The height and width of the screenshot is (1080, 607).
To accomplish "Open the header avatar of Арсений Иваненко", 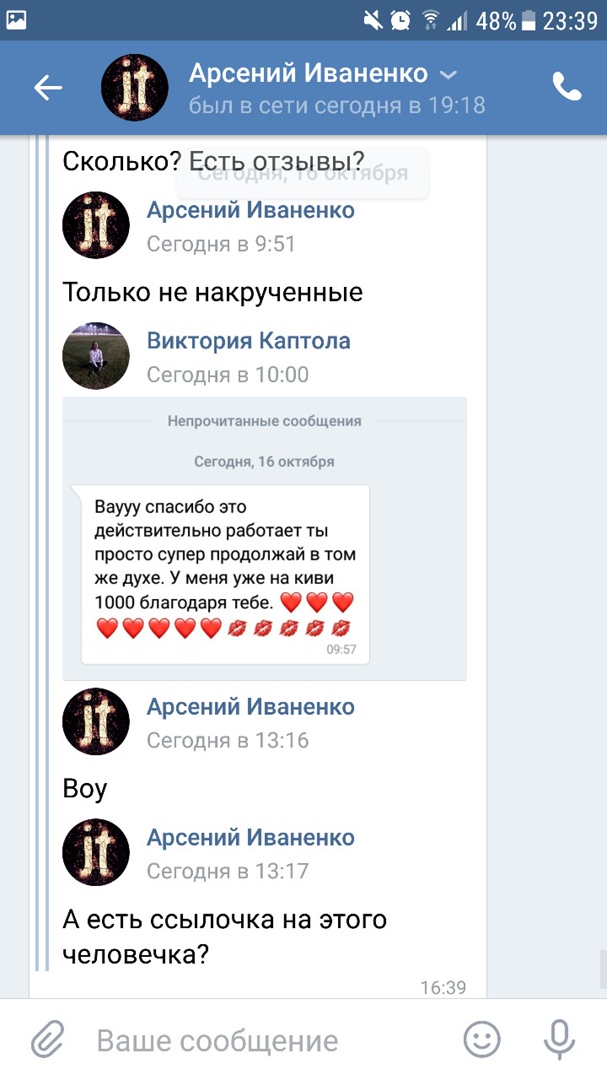I will point(134,88).
